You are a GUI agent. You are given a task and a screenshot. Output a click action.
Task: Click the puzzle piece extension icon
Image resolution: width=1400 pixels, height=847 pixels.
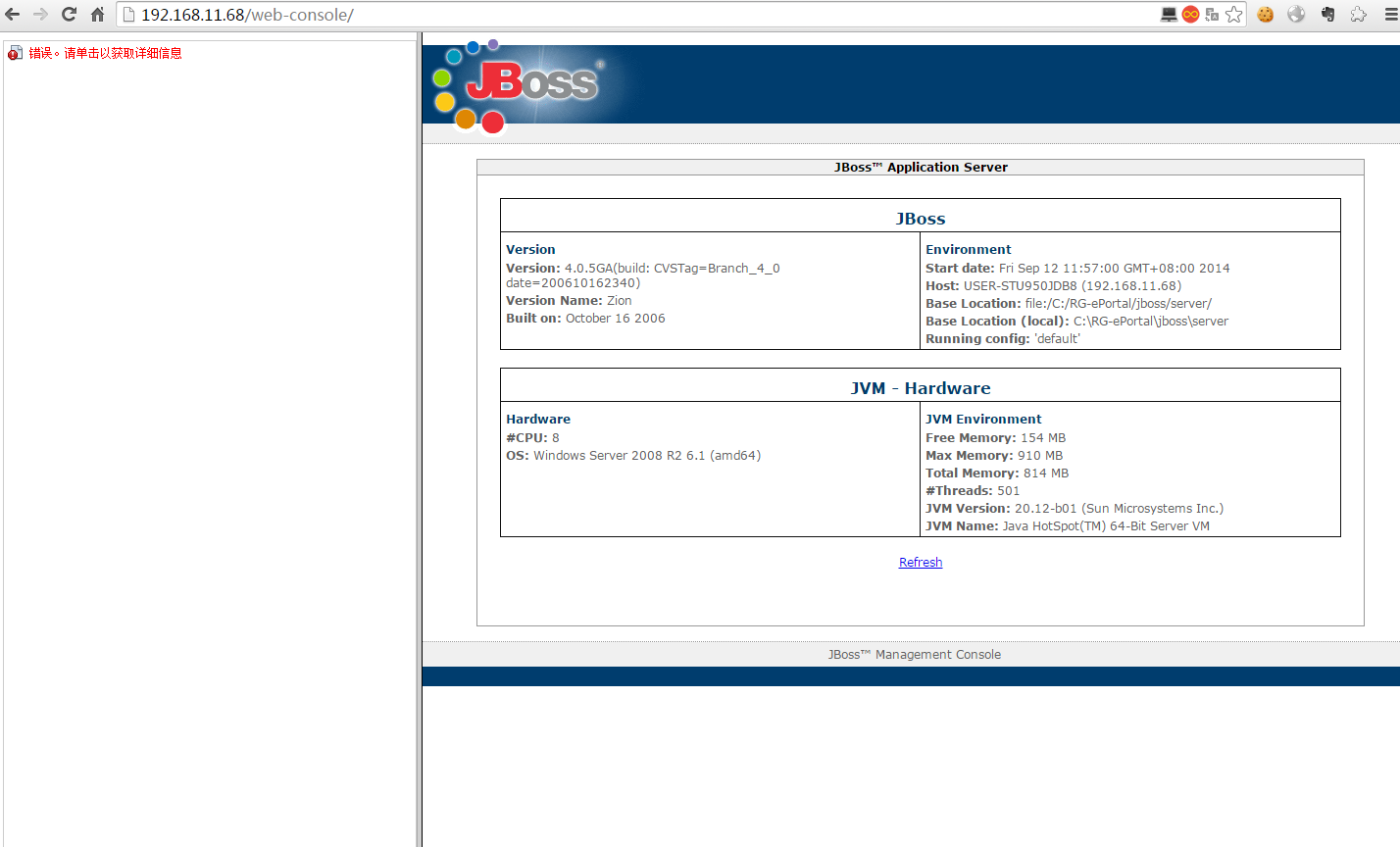click(1358, 15)
